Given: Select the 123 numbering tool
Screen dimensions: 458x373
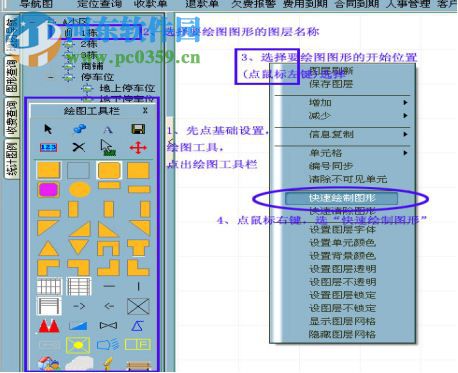Looking at the screenshot, I should coord(49,147).
